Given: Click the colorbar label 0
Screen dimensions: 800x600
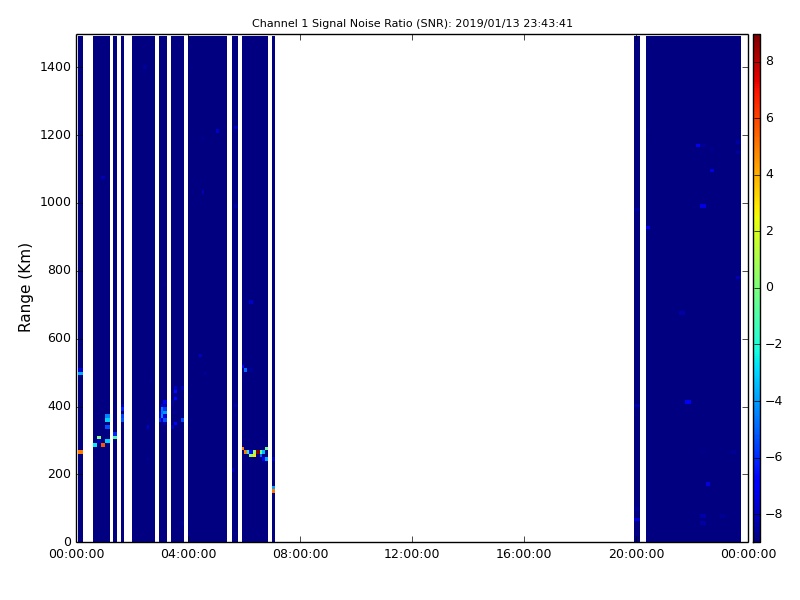Looking at the screenshot, I should (x=770, y=287).
